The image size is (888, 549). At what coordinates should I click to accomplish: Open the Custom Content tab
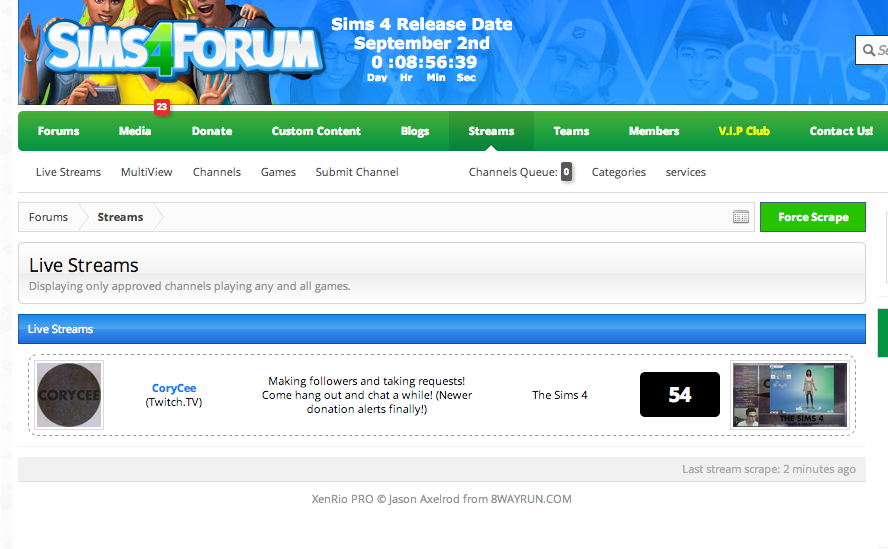[316, 131]
